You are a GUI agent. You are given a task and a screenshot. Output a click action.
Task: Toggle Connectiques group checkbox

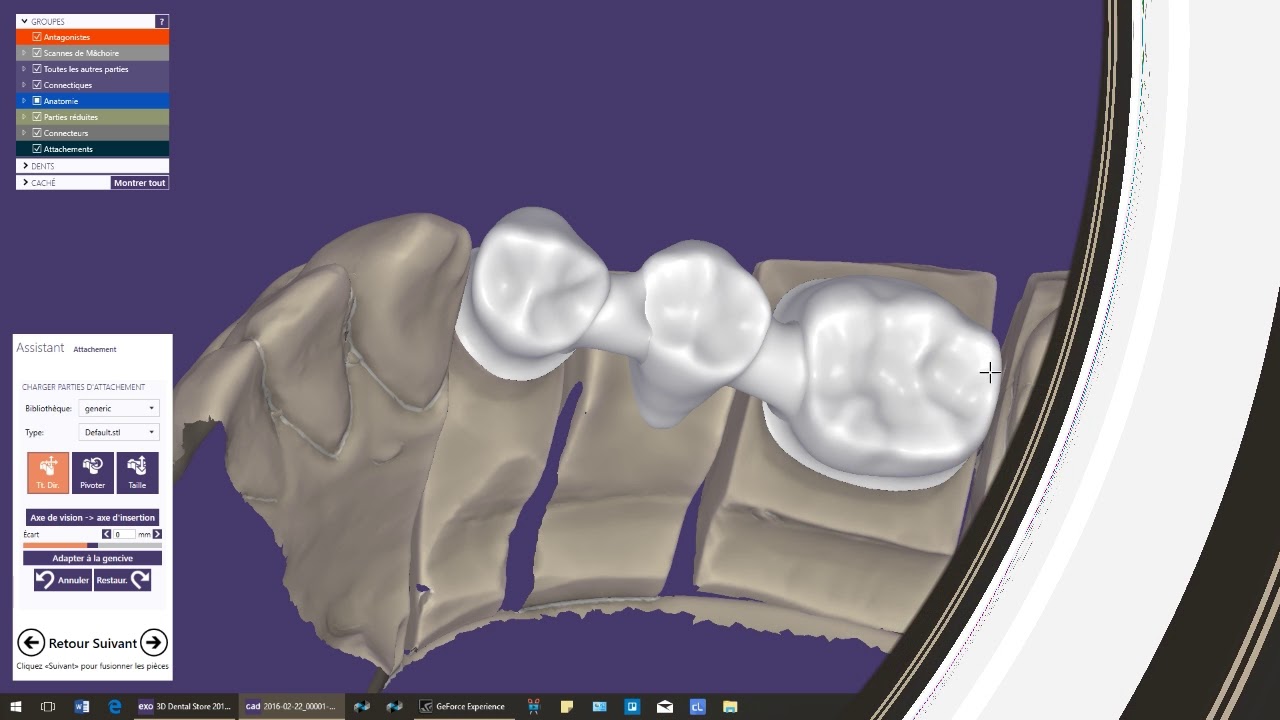(x=37, y=85)
